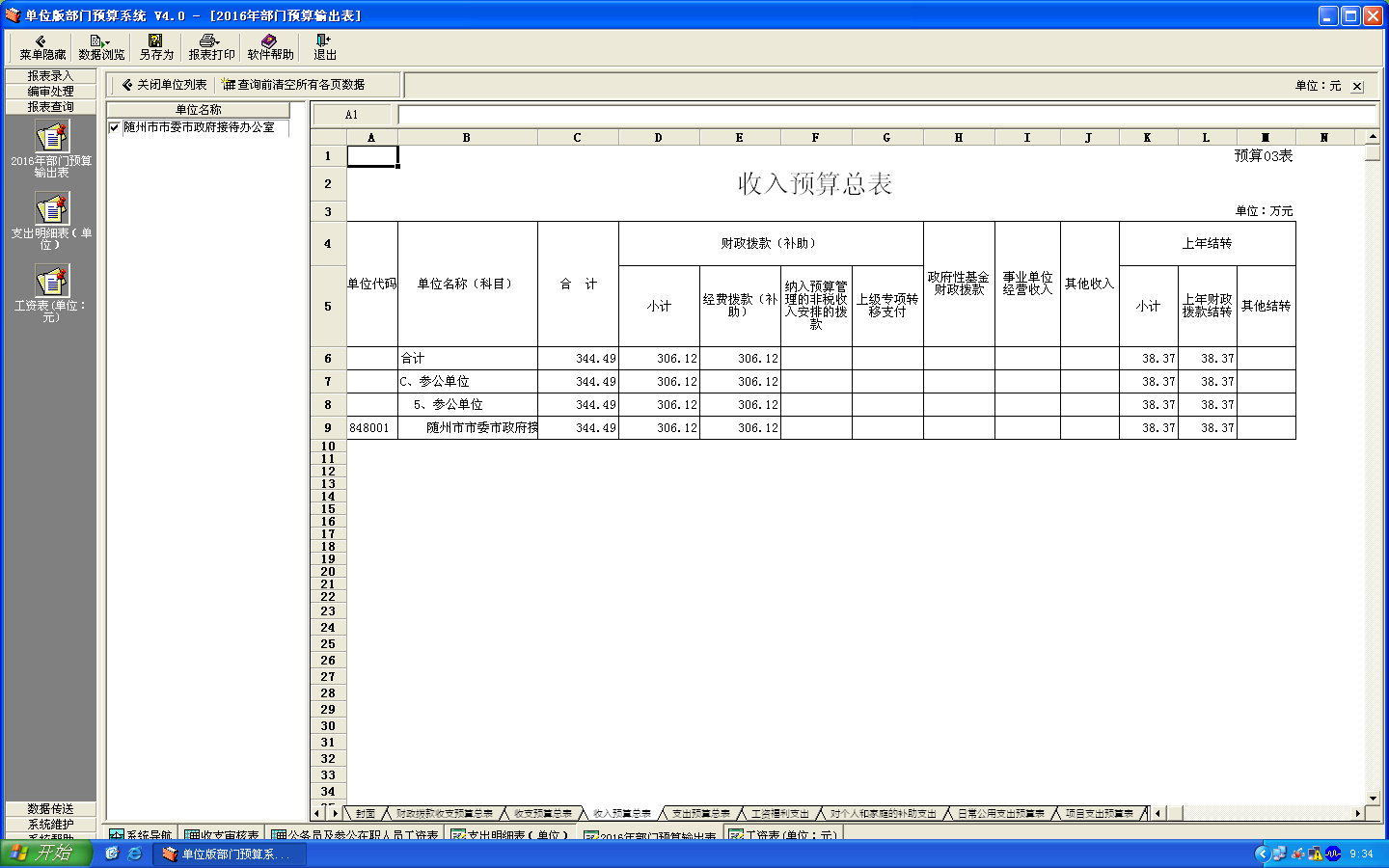Viewport: 1389px width, 868px height.
Task: Expand the 数据传送 sidebar section
Action: (50, 809)
